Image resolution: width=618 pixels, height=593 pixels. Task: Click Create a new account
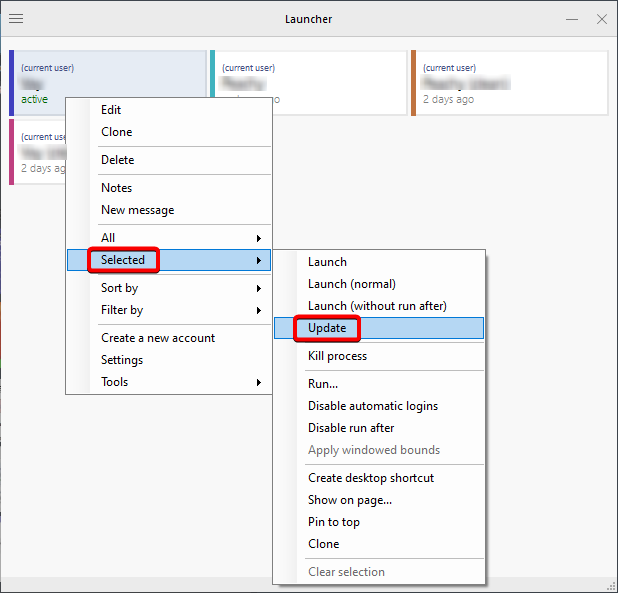(x=169, y=338)
